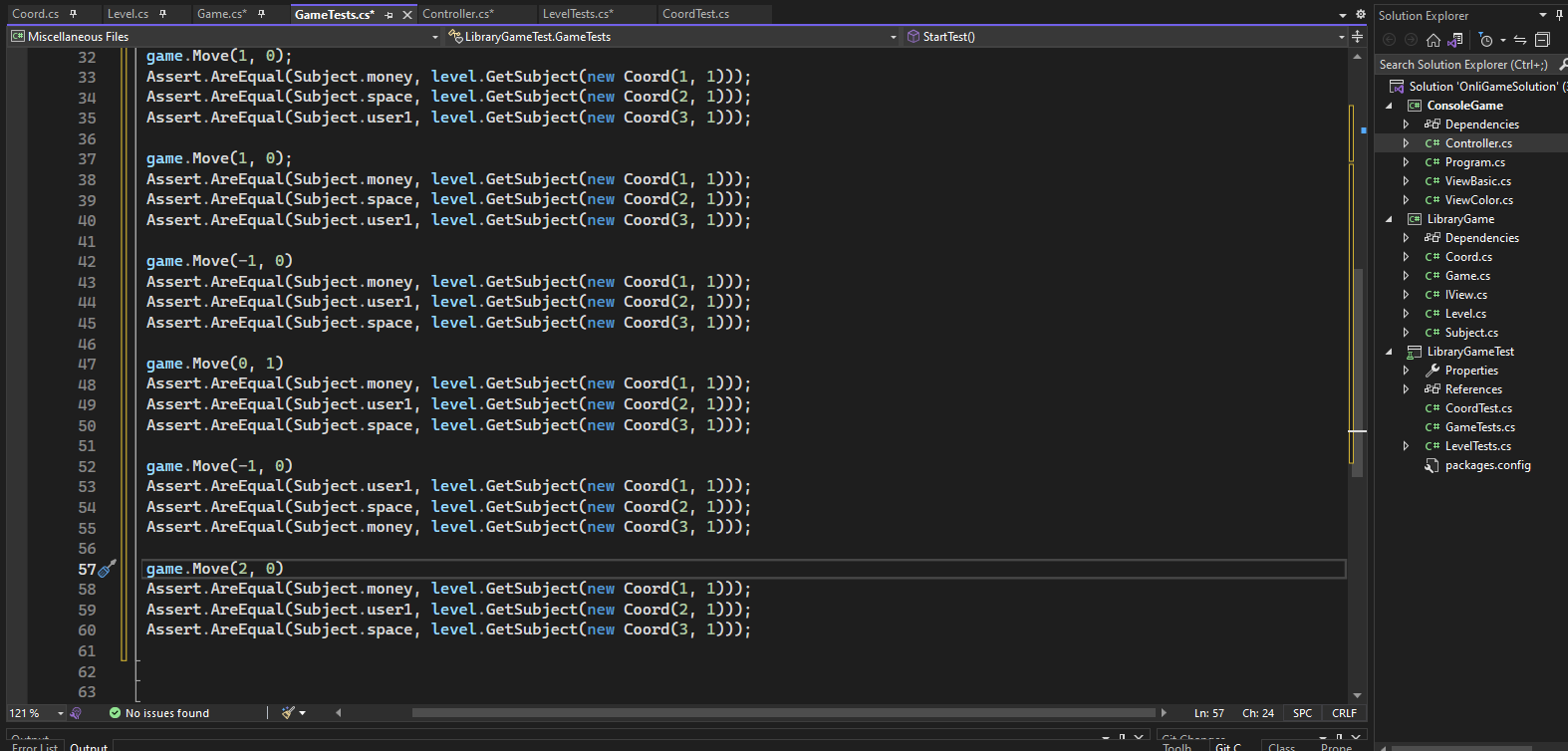Image resolution: width=1568 pixels, height=751 pixels.
Task: Click the Home icon in Solution Explorer
Action: (1434, 40)
